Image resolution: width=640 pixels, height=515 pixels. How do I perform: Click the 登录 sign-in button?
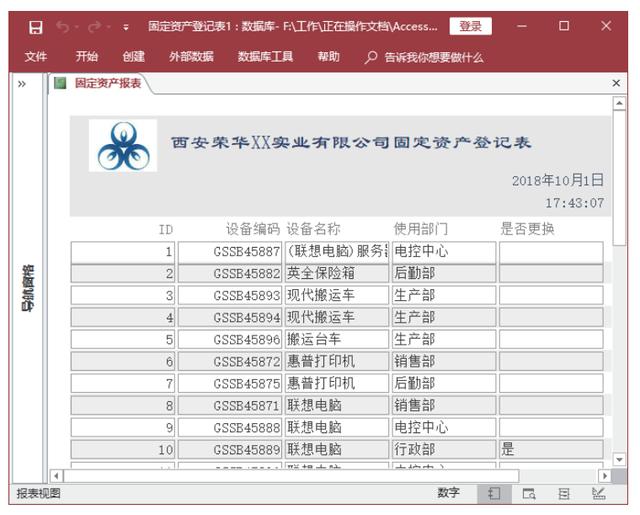point(470,26)
